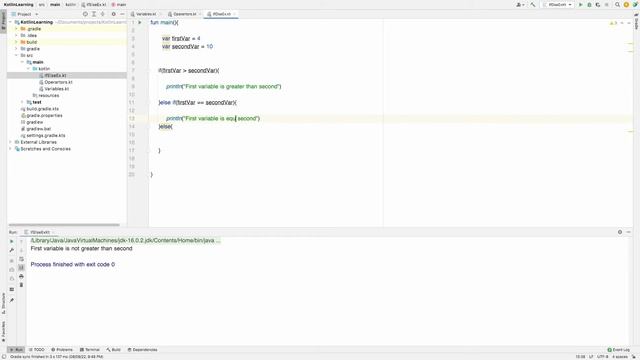Open run configuration dropdown in top toolbar
Image resolution: width=640 pixels, height=360 pixels.
pos(558,4)
